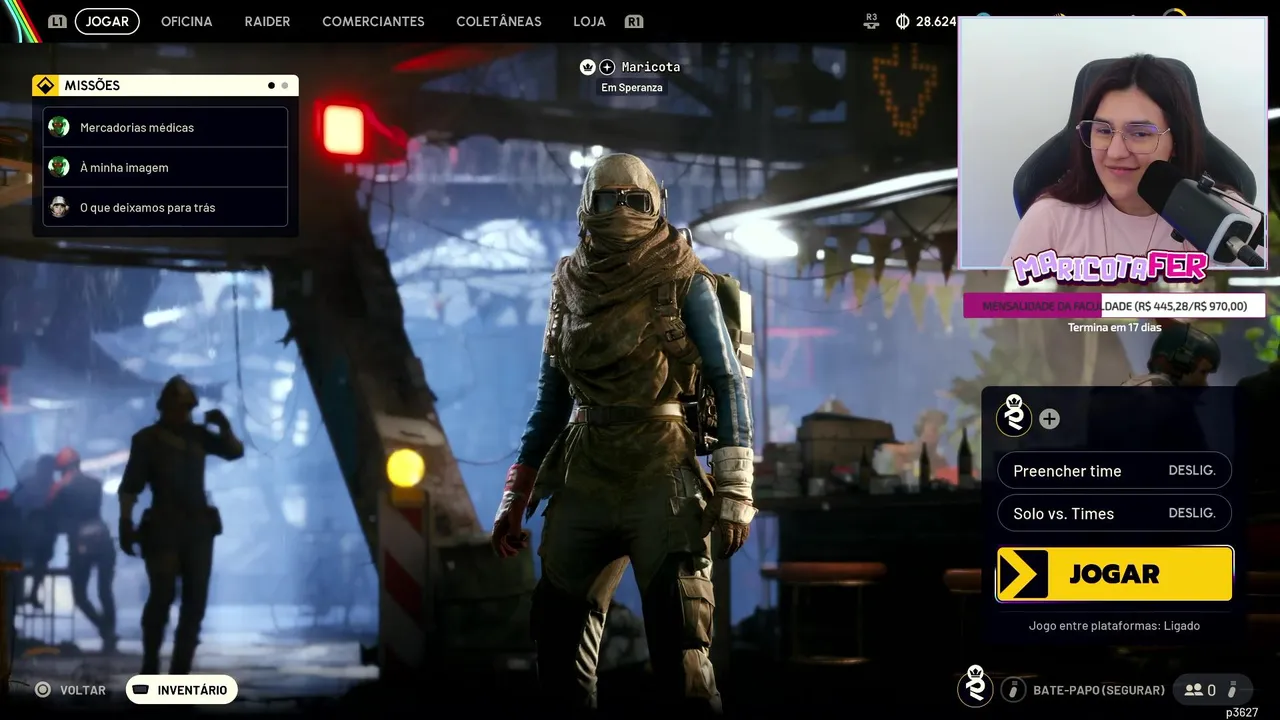The image size is (1280, 720).
Task: Click the 28.624 currency balance
Action: (x=936, y=21)
